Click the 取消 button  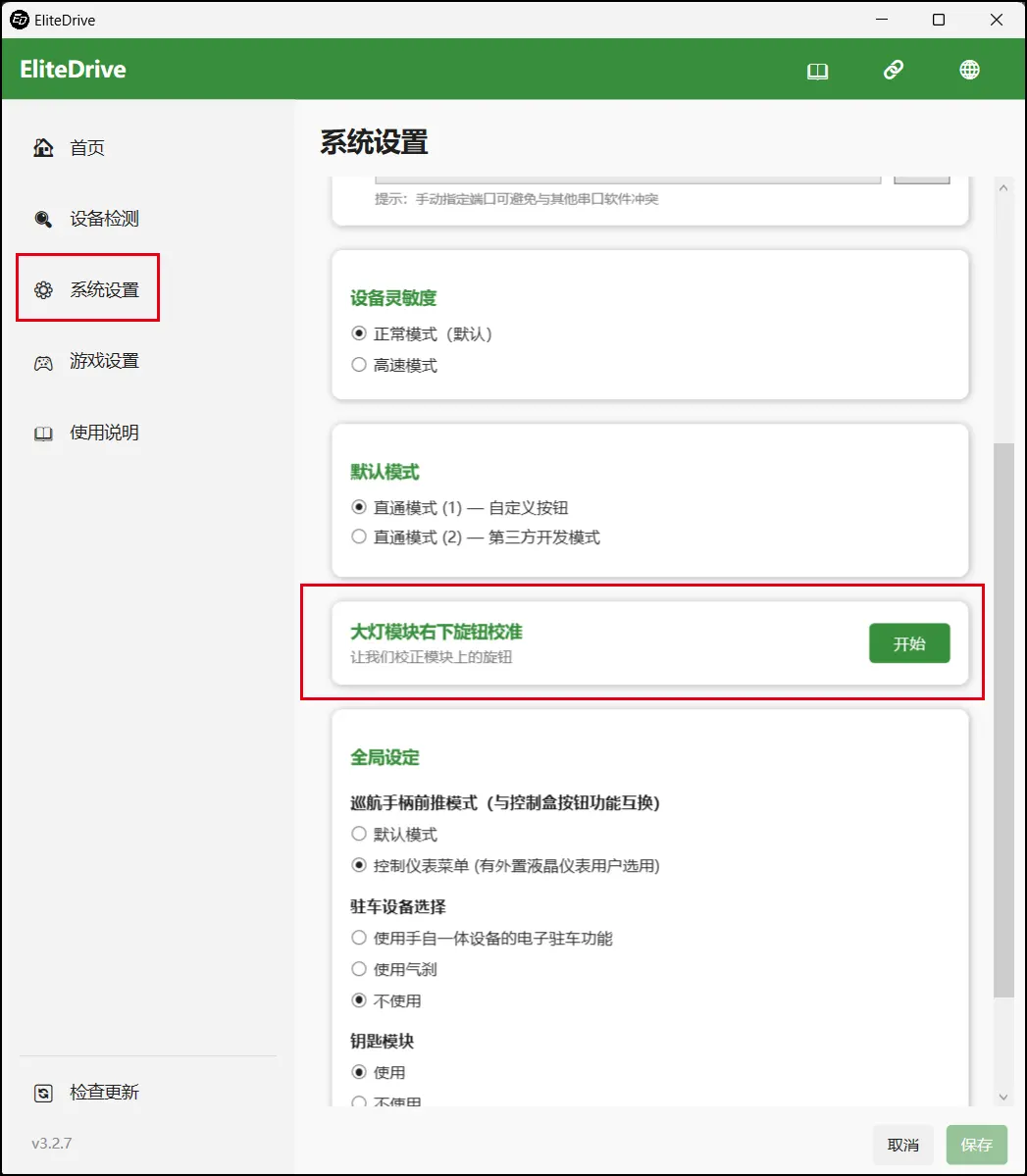coord(902,1145)
